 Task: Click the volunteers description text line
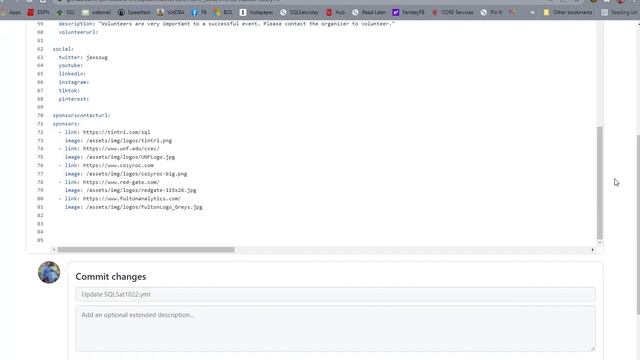(227, 24)
